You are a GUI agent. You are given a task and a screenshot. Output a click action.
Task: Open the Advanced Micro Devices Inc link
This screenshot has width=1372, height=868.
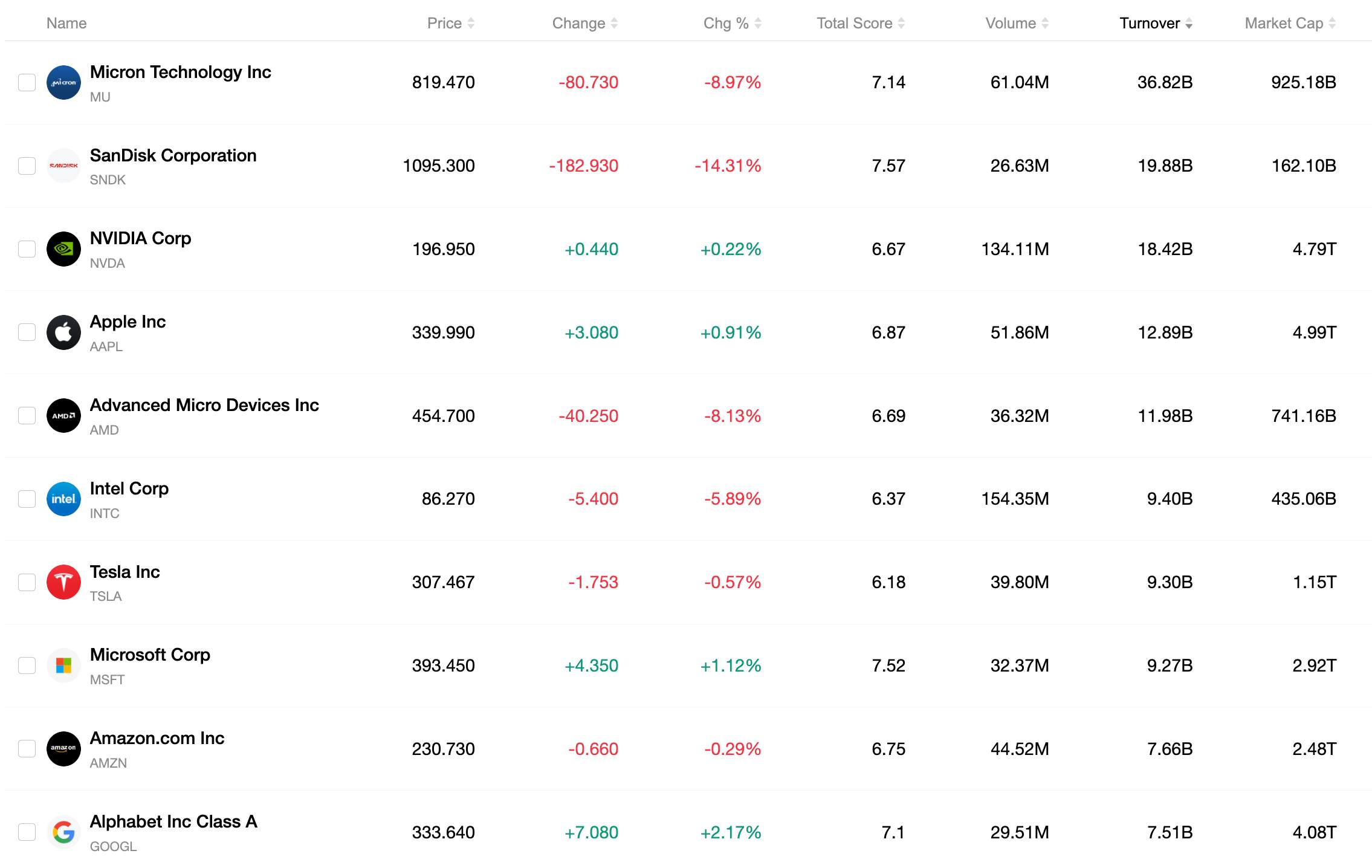[x=204, y=405]
